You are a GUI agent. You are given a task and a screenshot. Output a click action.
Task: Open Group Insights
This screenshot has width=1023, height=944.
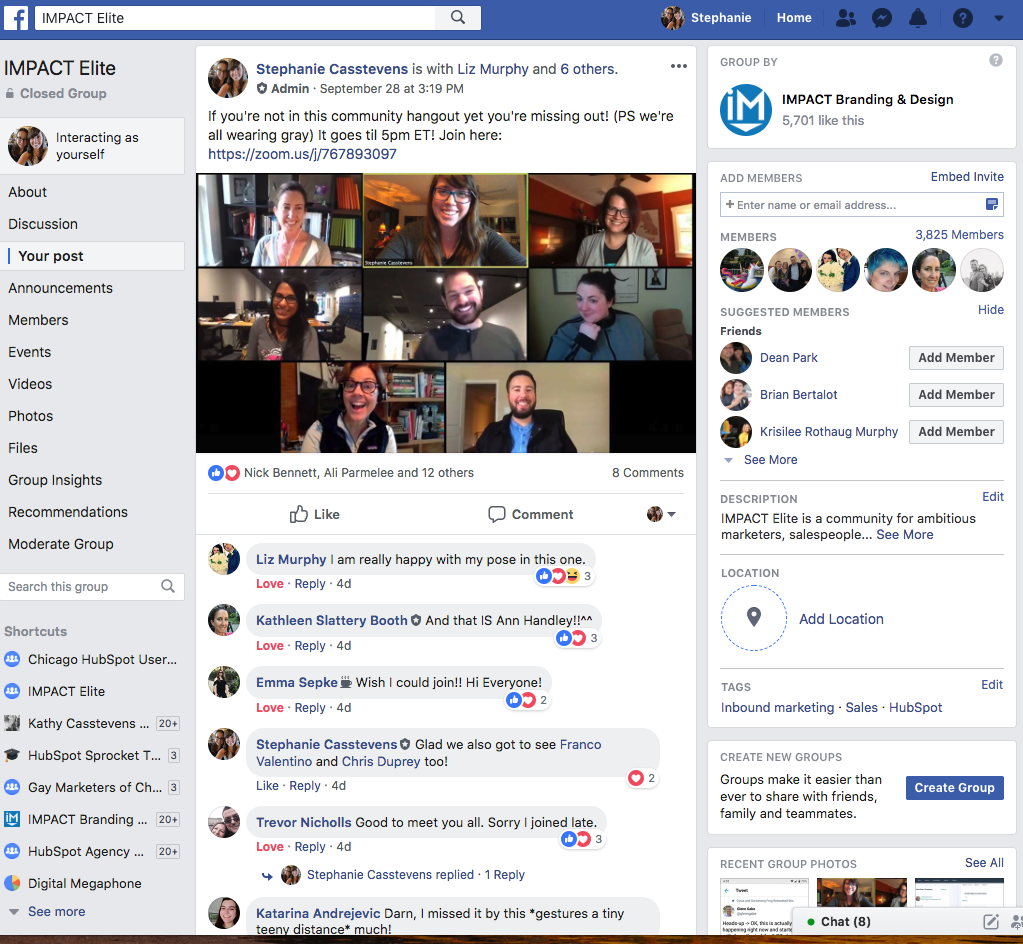(x=55, y=480)
